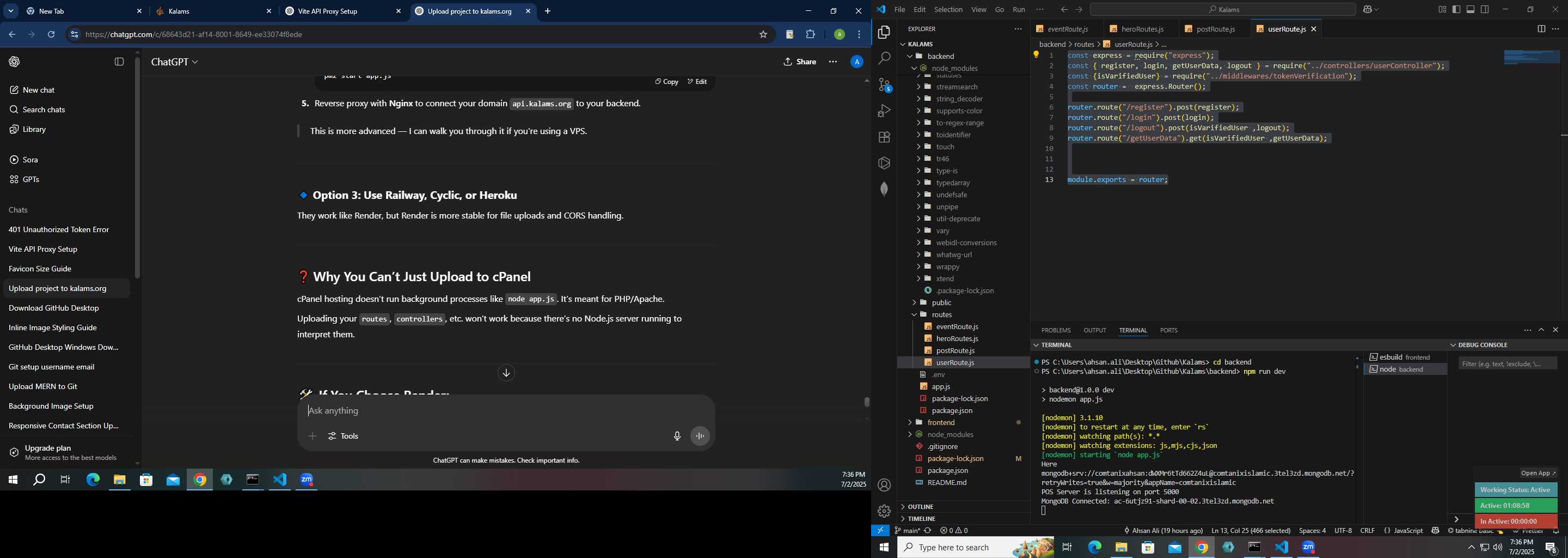
Task: Toggle VS Code secondary side bar layout icon
Action: click(x=1485, y=10)
